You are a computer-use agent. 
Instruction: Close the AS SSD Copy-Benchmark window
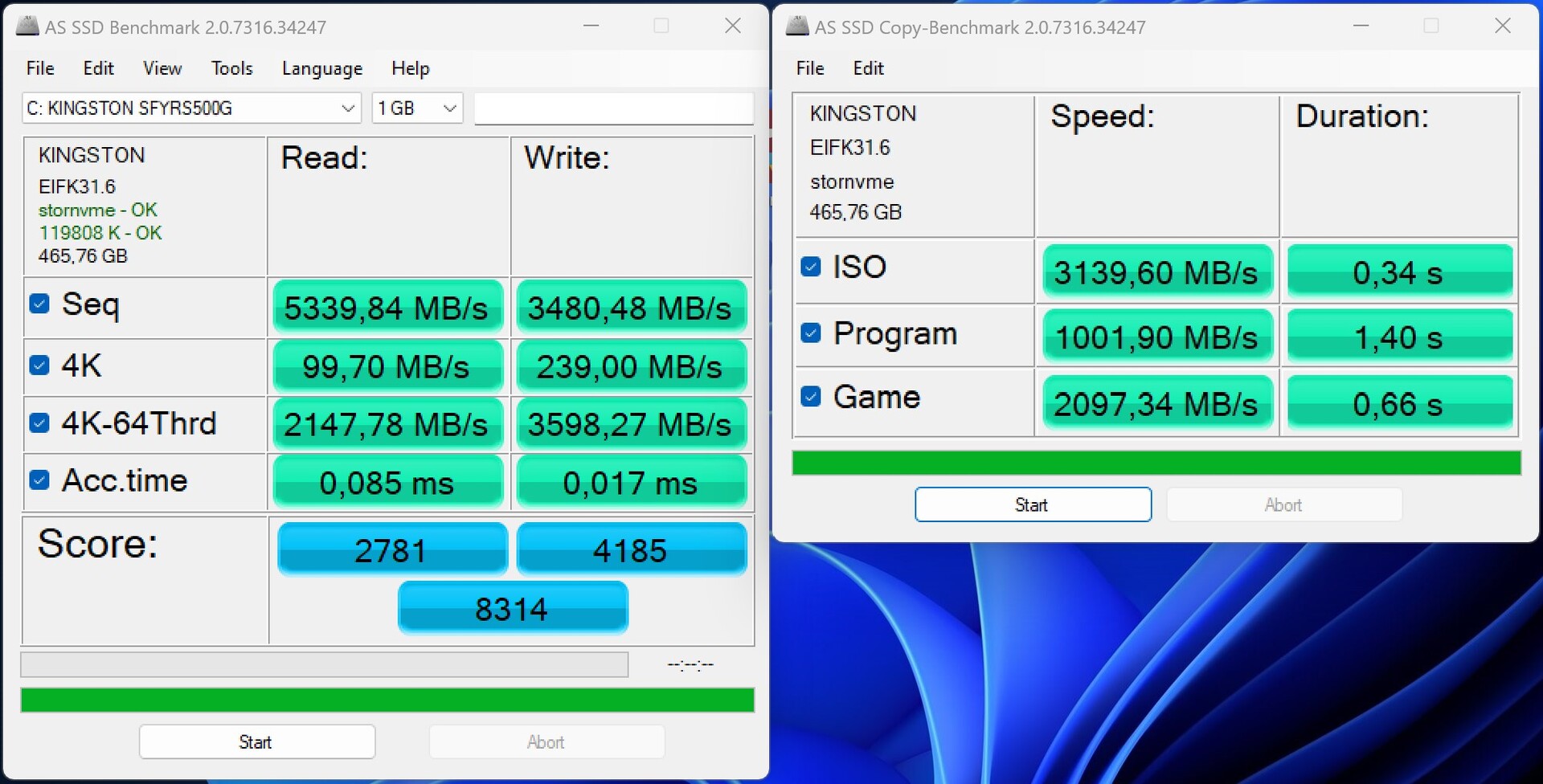(1503, 26)
